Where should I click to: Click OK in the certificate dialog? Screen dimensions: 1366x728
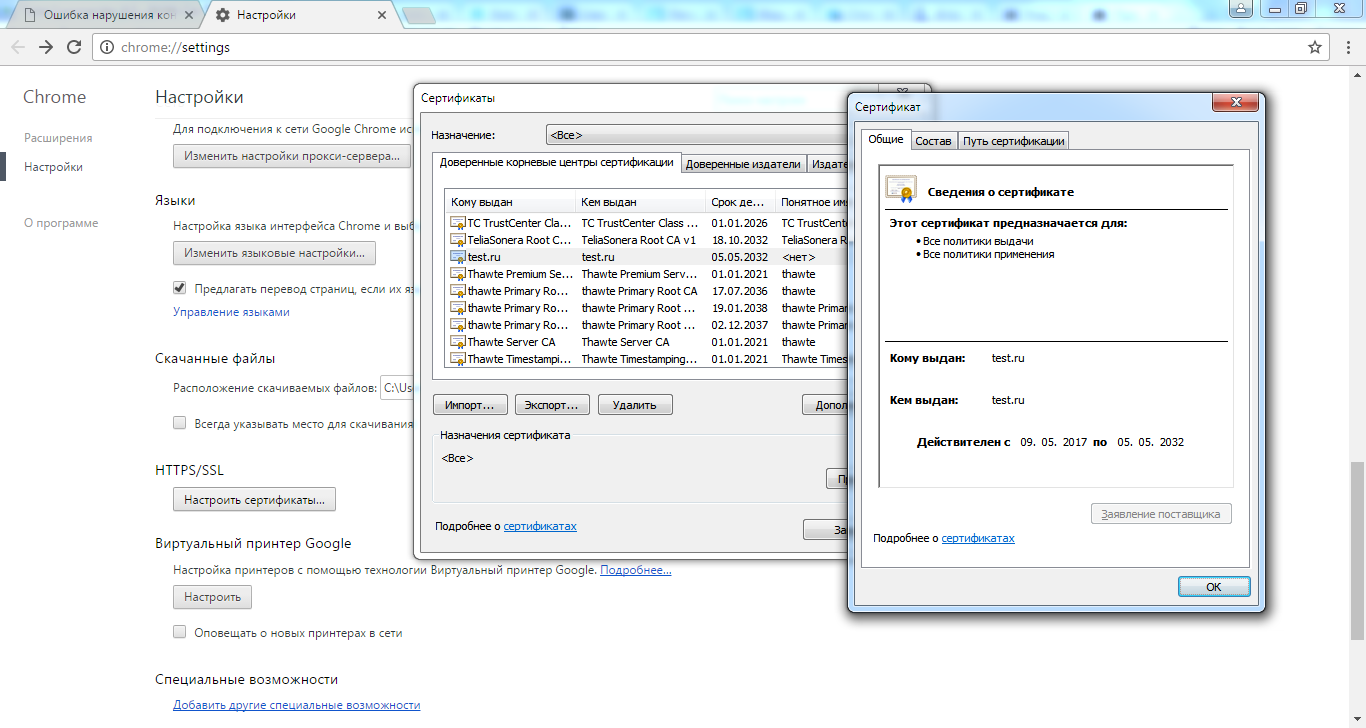(x=1213, y=587)
